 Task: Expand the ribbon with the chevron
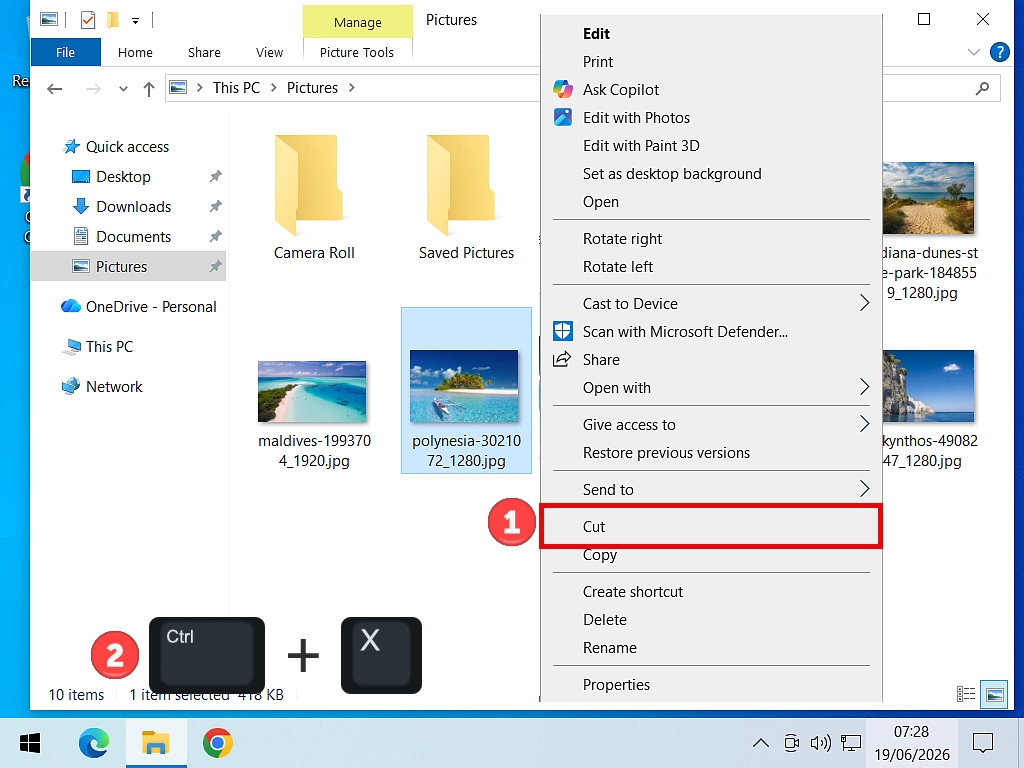974,52
